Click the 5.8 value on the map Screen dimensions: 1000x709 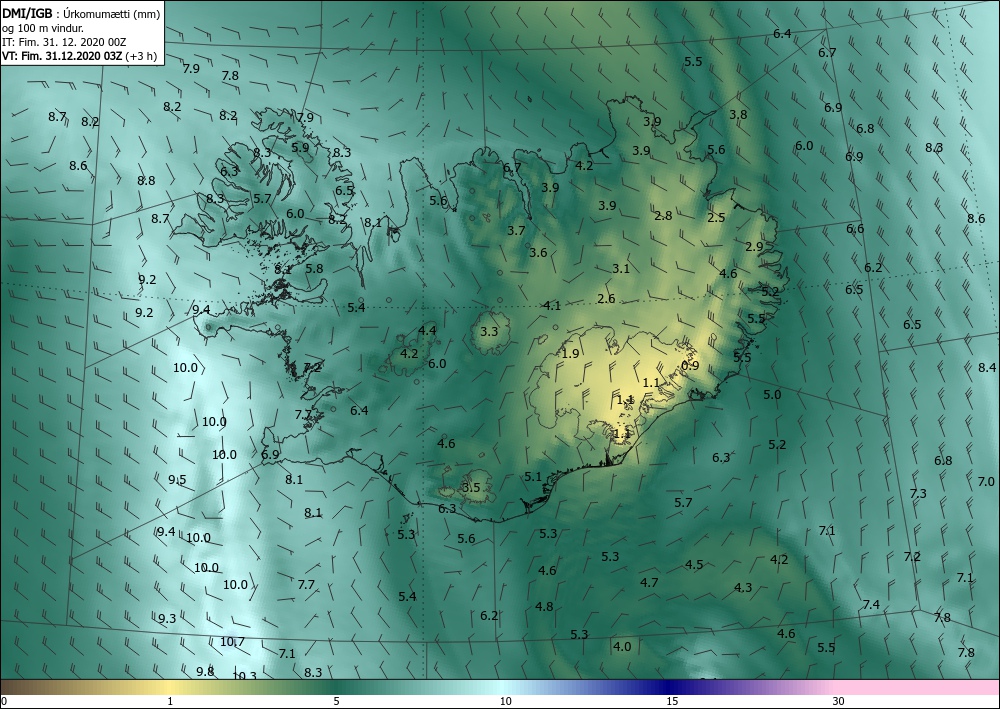314,268
